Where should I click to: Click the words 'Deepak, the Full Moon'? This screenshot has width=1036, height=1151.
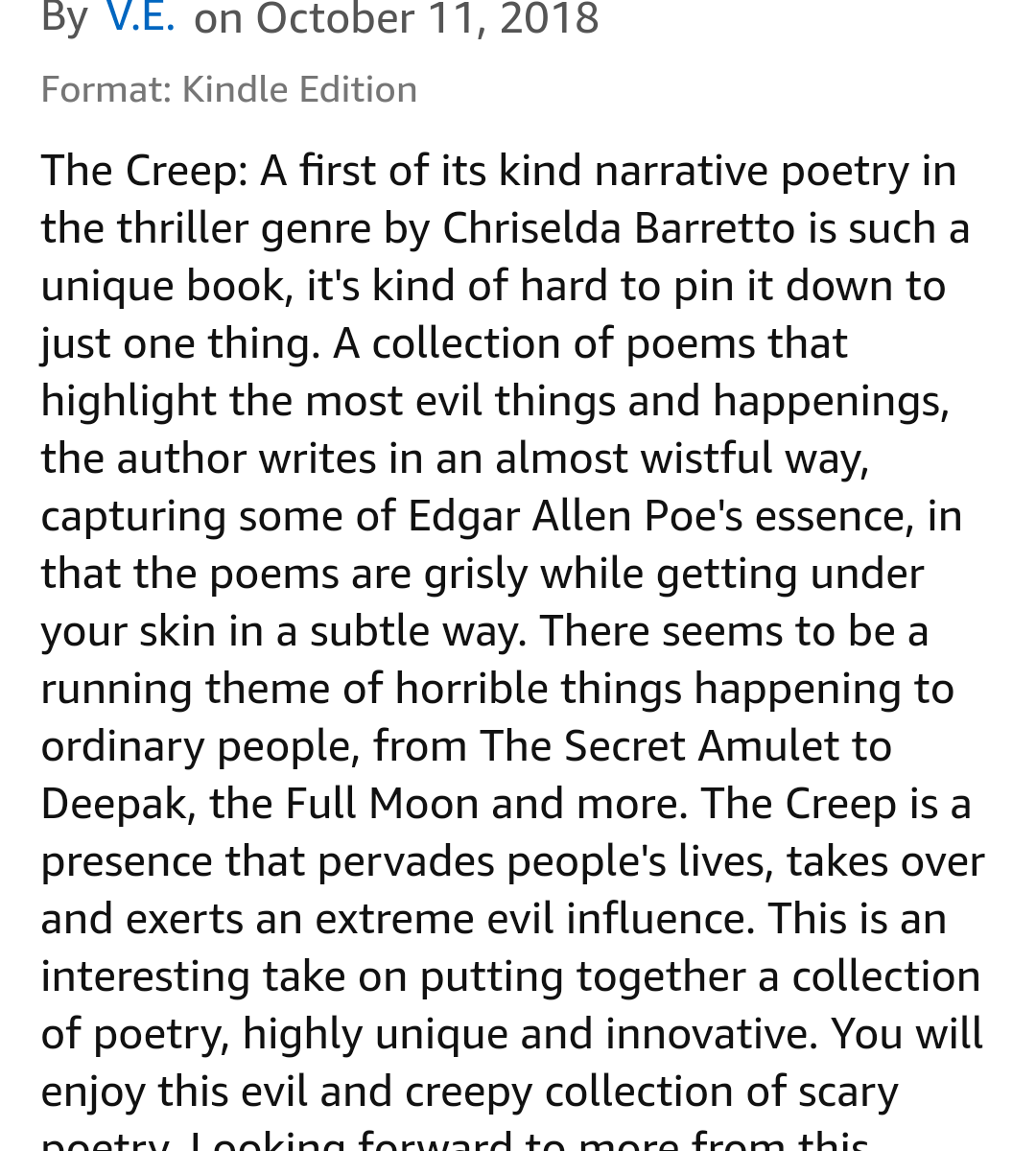click(x=259, y=804)
